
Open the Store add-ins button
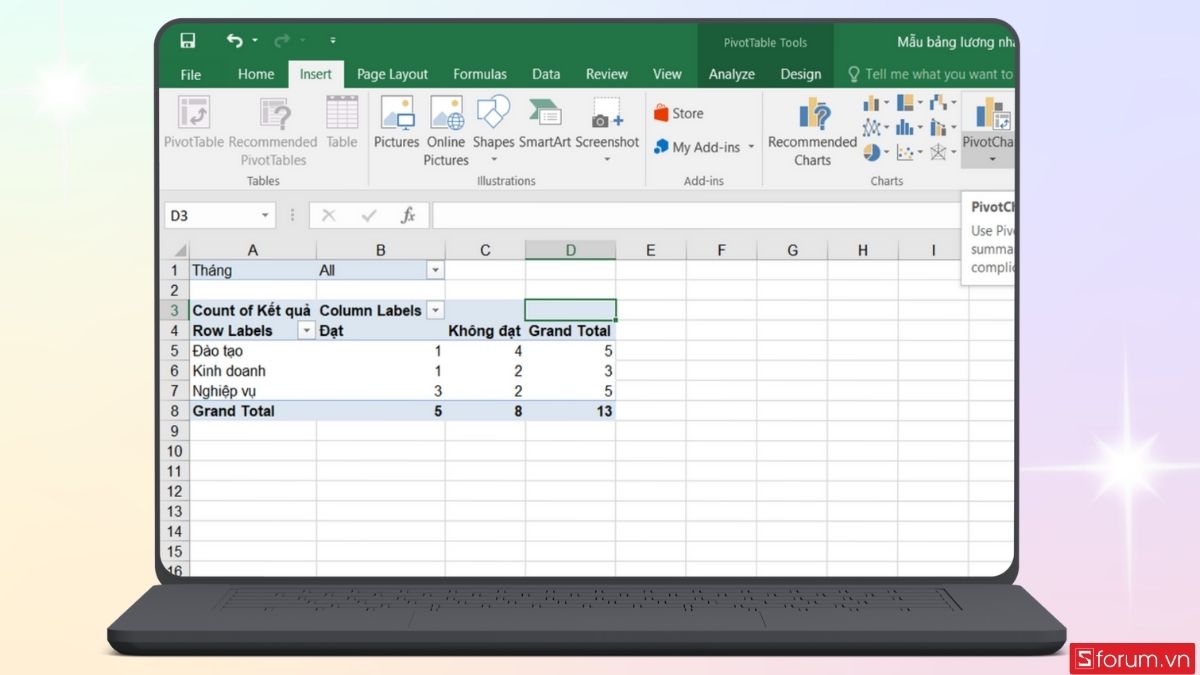[679, 114]
